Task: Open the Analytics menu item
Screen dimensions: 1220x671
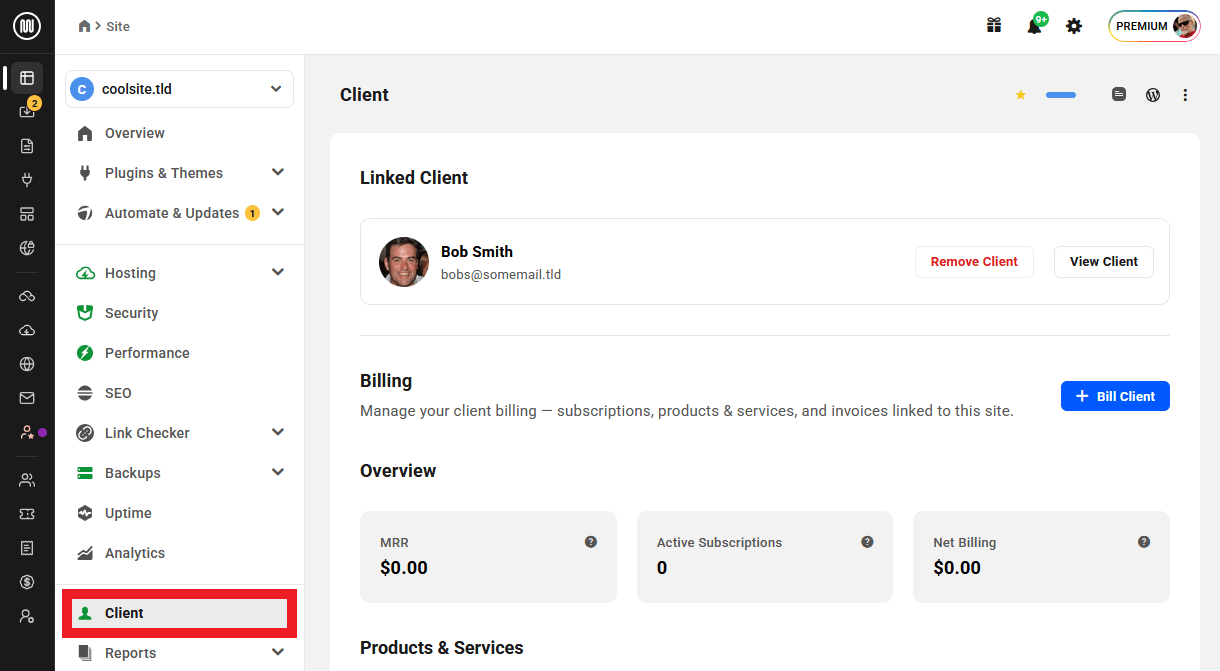Action: (179, 553)
